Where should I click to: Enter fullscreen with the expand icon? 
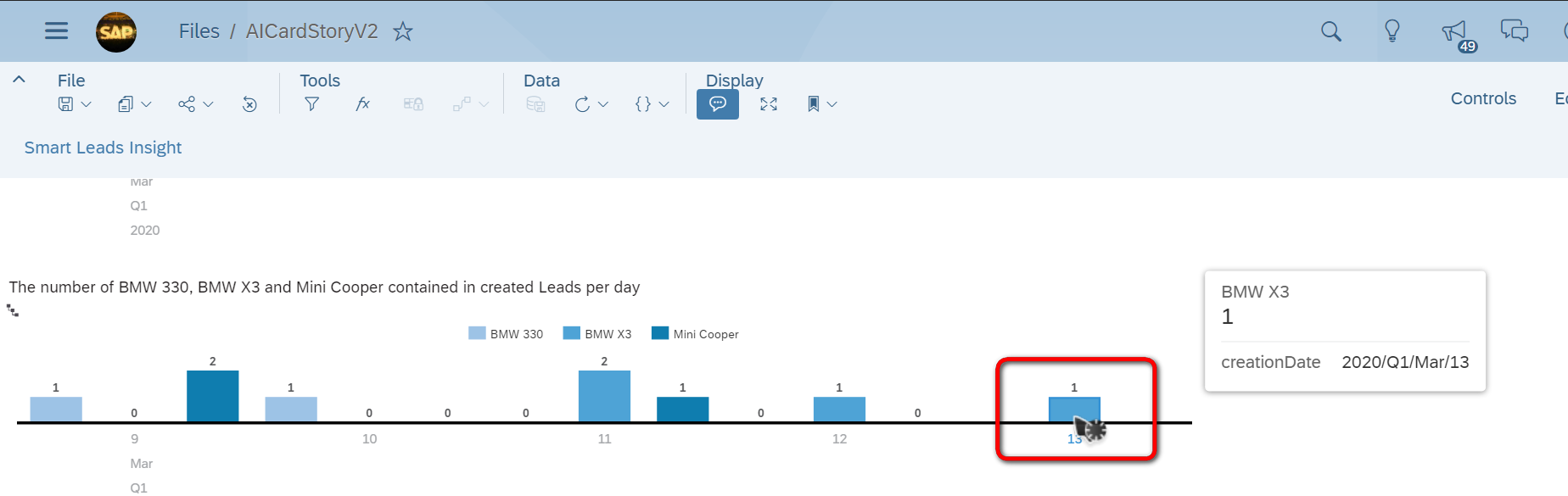[769, 104]
